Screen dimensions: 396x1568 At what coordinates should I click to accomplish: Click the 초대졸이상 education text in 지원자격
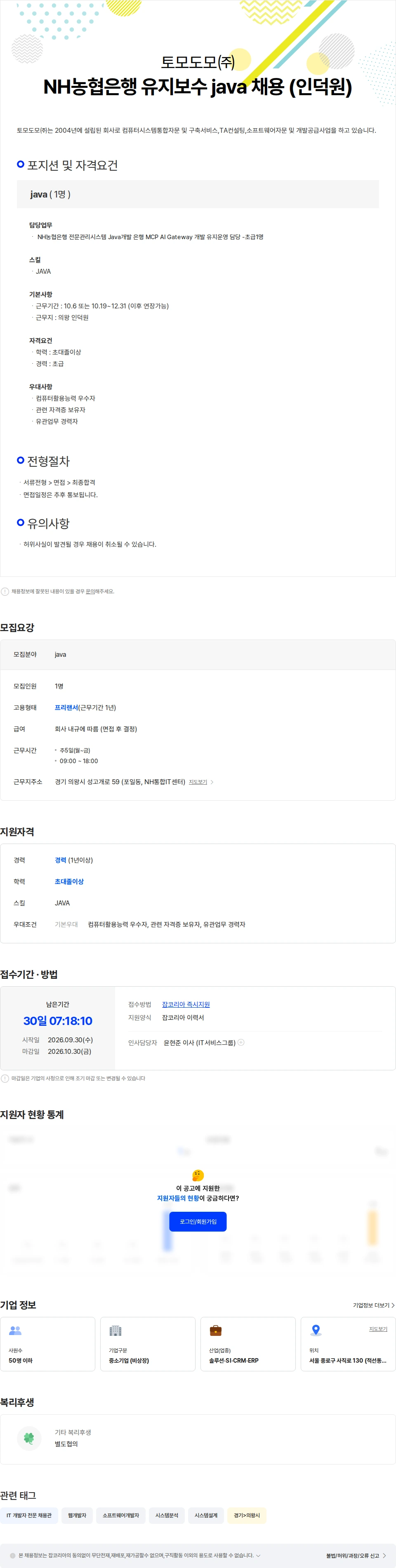pos(69,882)
